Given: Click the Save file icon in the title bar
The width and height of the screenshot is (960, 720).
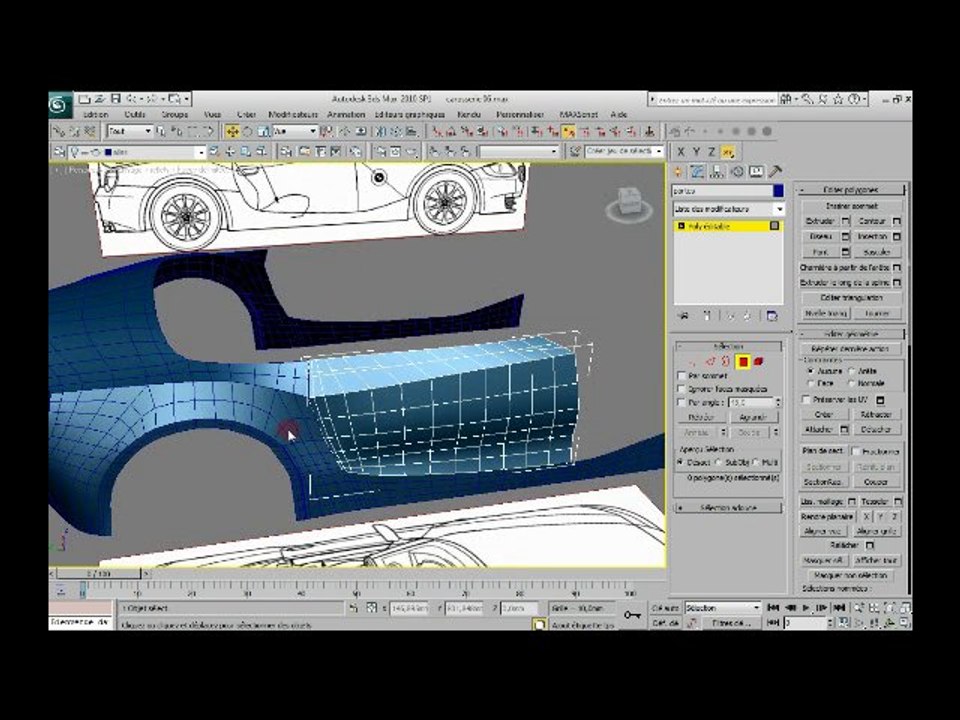Looking at the screenshot, I should point(116,98).
